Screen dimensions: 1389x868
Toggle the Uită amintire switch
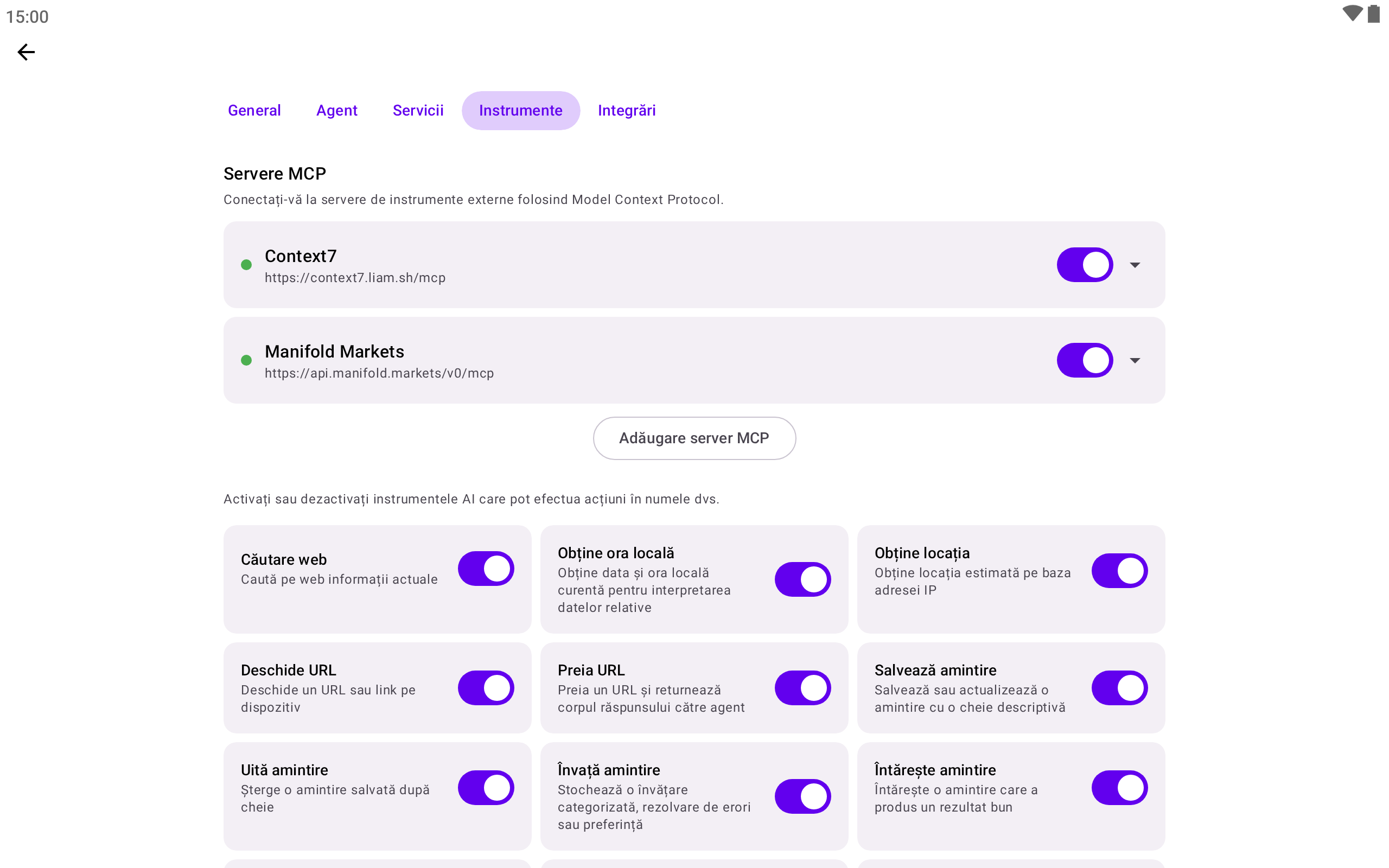(486, 788)
